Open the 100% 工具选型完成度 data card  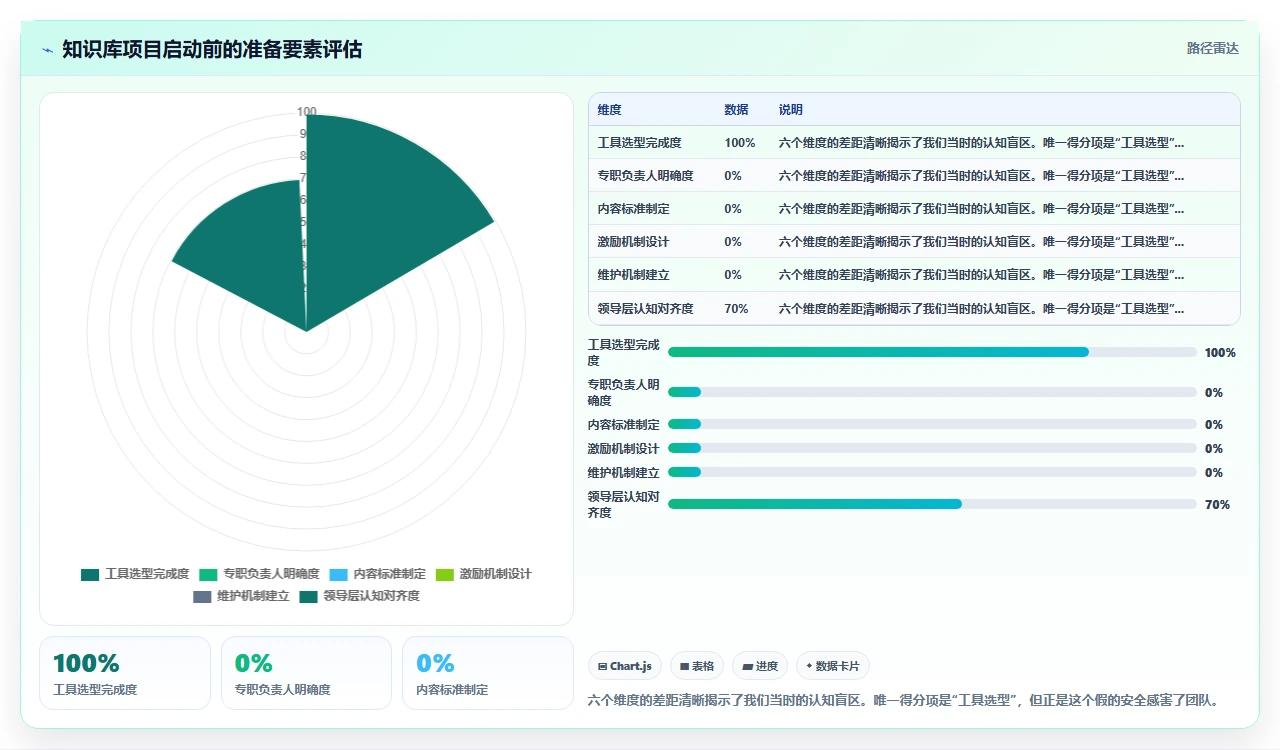[x=125, y=673]
